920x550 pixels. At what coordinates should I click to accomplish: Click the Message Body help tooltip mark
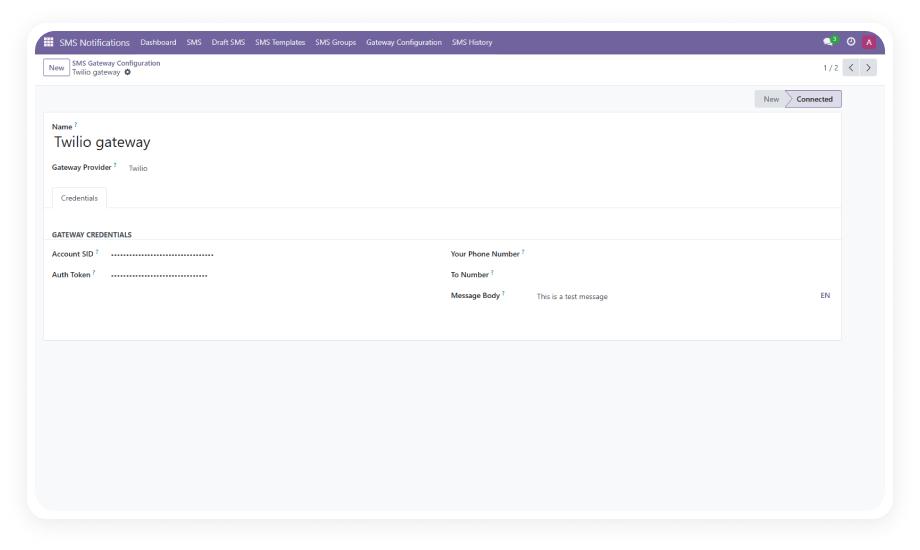coord(503,293)
